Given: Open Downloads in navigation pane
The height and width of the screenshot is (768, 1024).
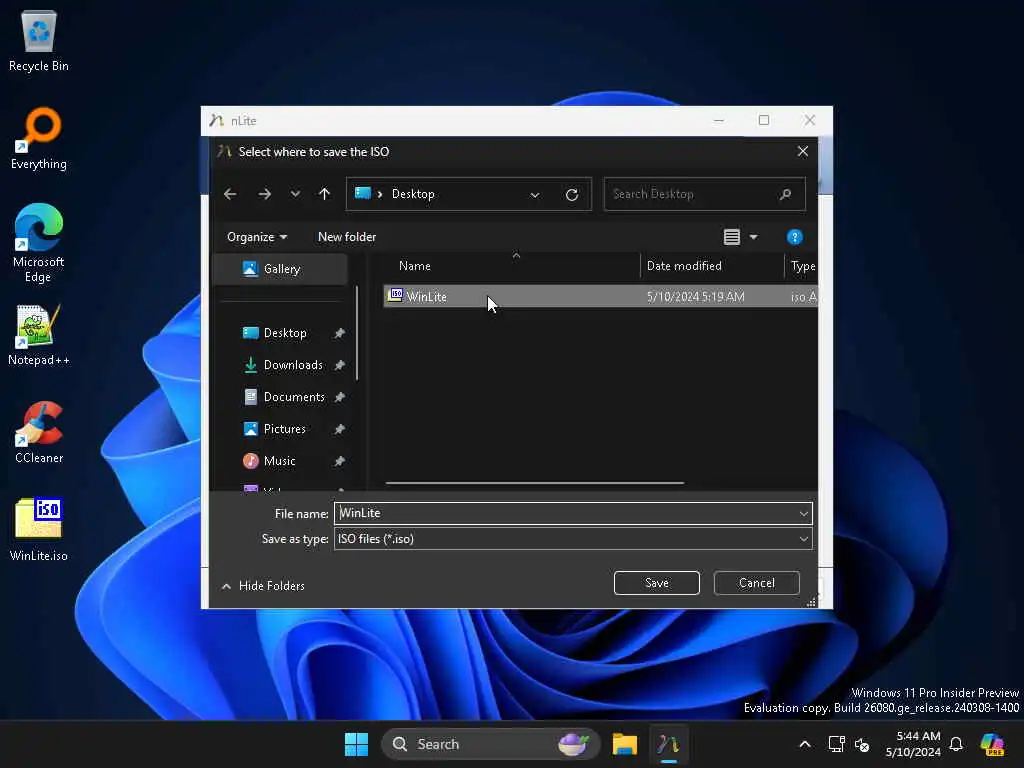Looking at the screenshot, I should pos(293,365).
